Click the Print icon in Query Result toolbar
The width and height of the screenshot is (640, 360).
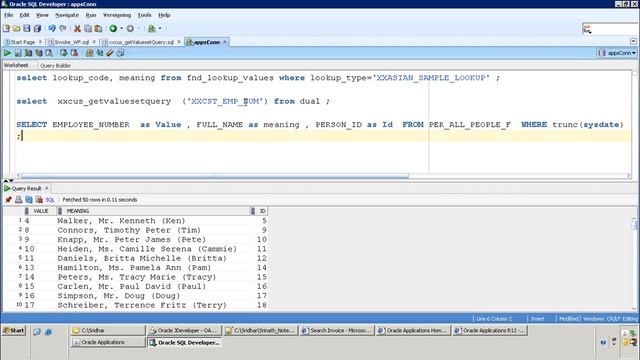18,200
